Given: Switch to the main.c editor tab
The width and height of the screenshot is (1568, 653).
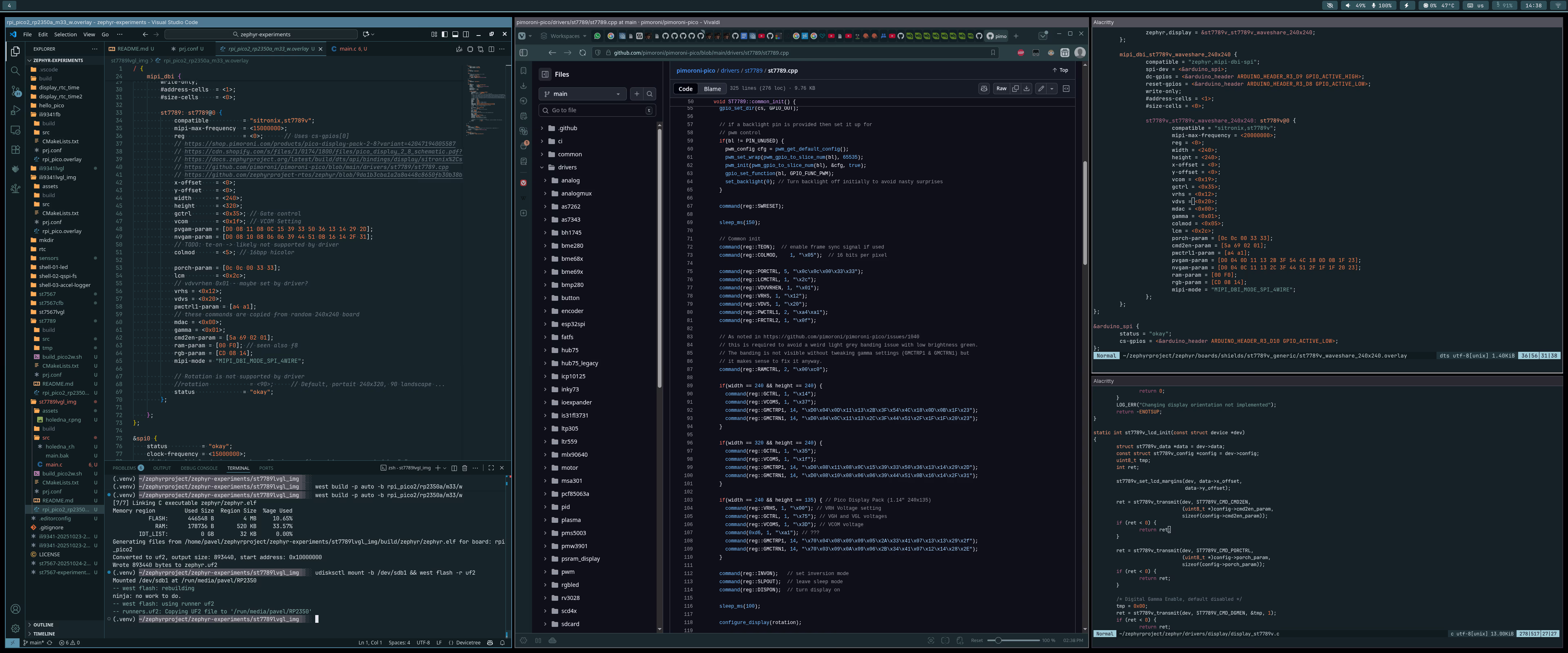Looking at the screenshot, I should tap(349, 49).
